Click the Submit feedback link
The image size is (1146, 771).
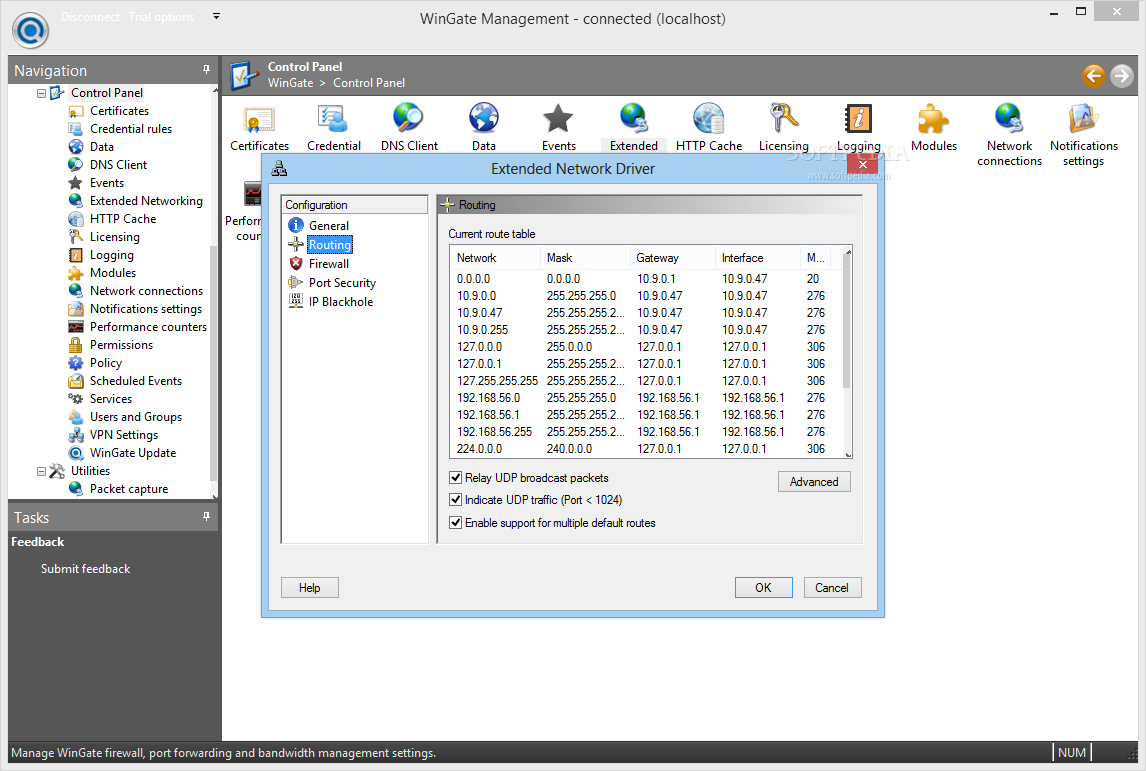point(86,569)
